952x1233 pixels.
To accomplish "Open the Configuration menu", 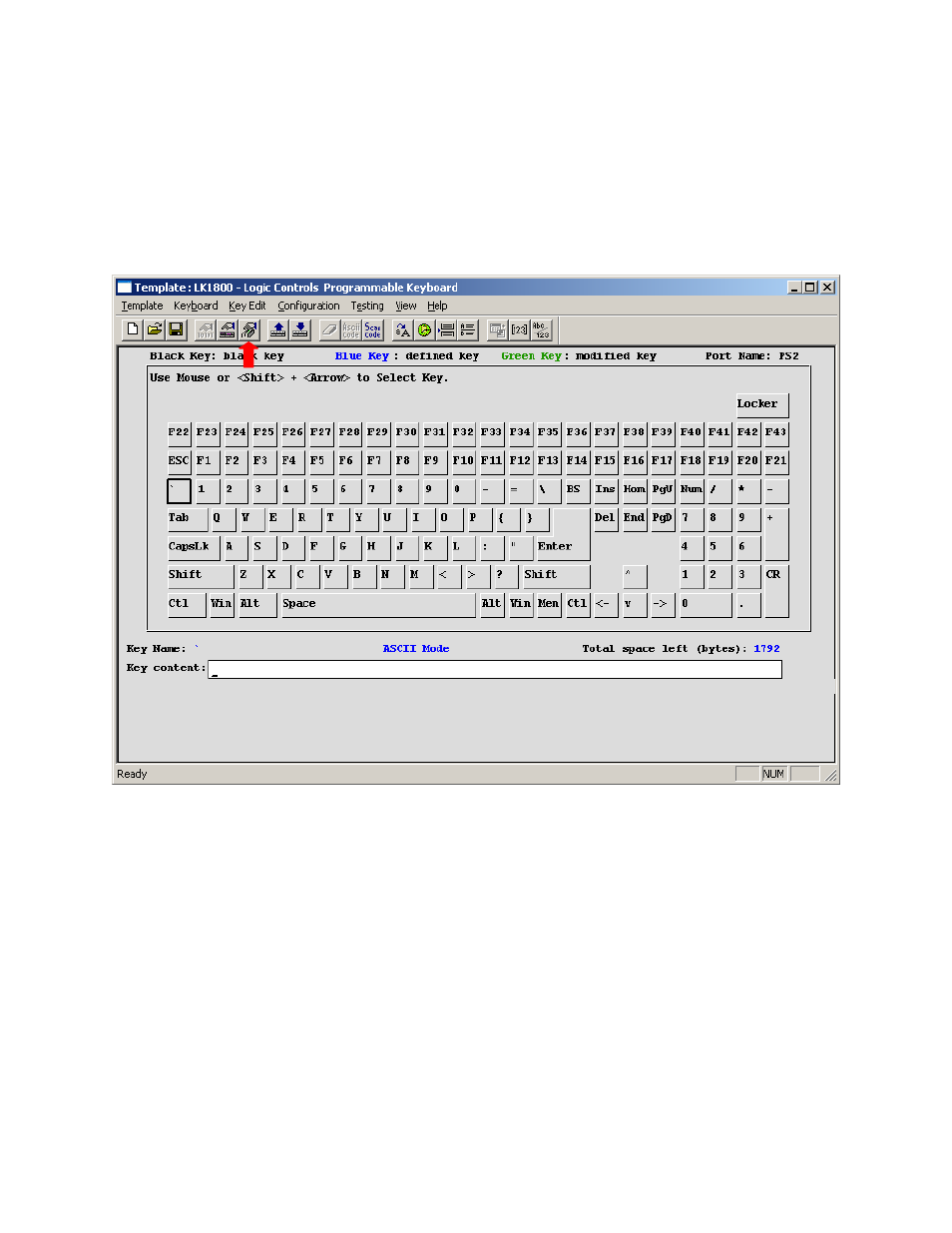I will pyautogui.click(x=308, y=307).
